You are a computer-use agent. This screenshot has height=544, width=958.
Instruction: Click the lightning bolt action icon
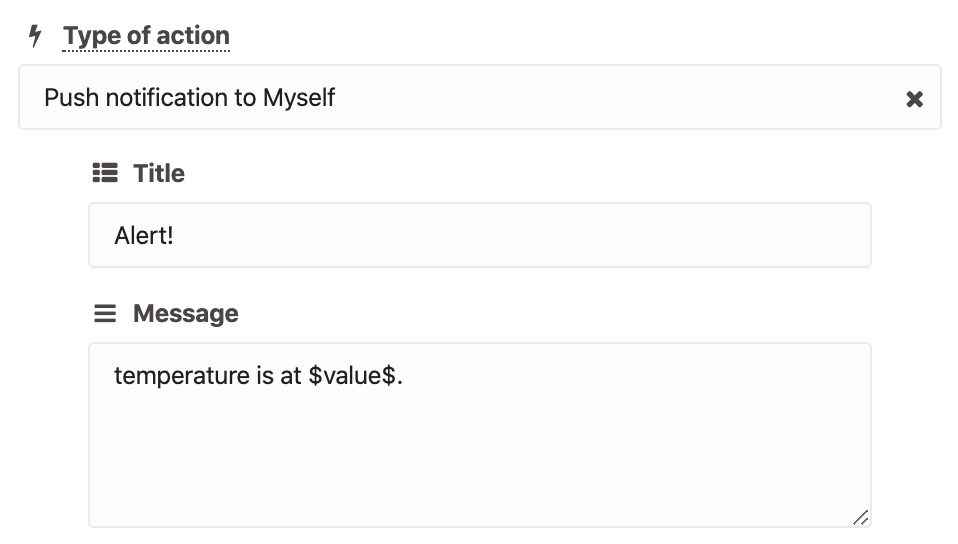point(35,35)
